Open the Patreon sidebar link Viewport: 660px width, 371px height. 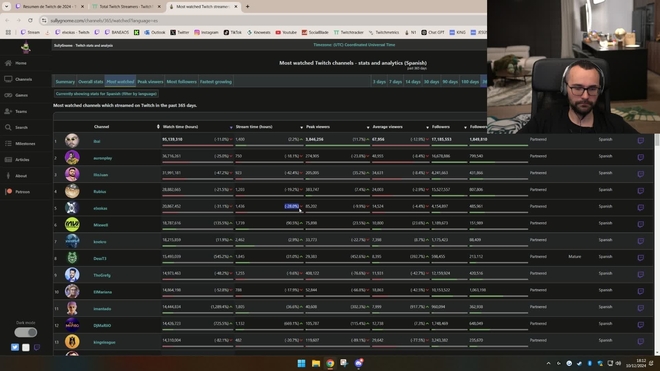(x=17, y=192)
